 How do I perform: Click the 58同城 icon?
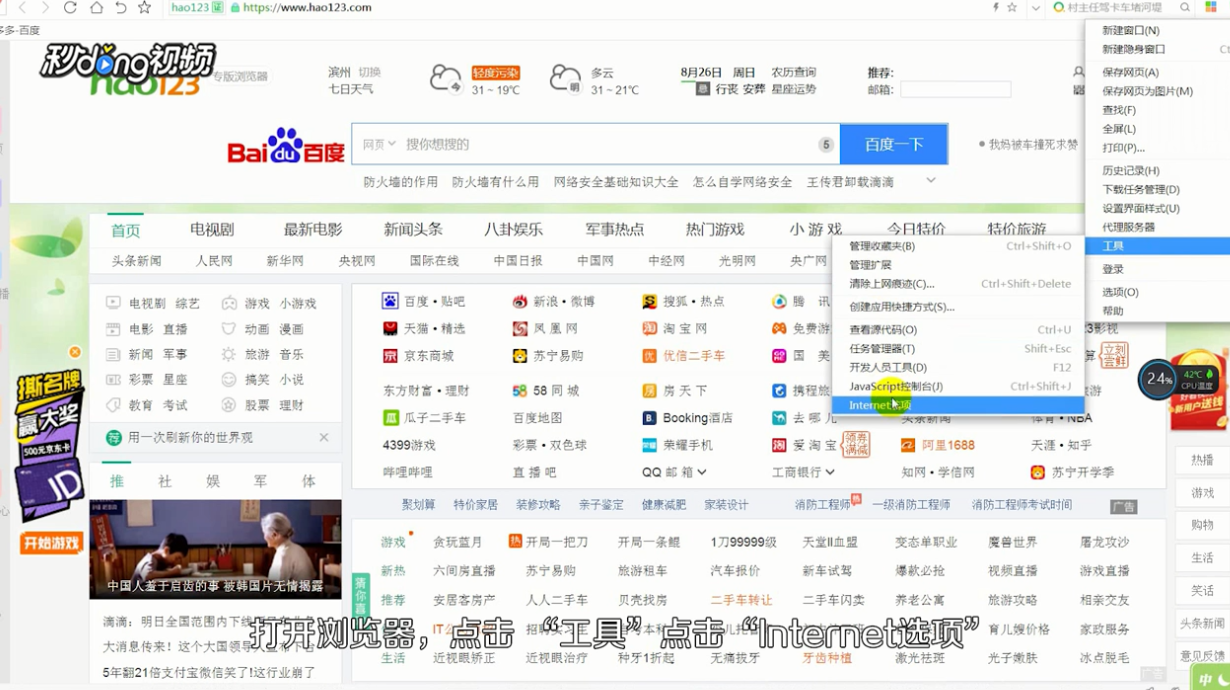pyautogui.click(x=520, y=391)
